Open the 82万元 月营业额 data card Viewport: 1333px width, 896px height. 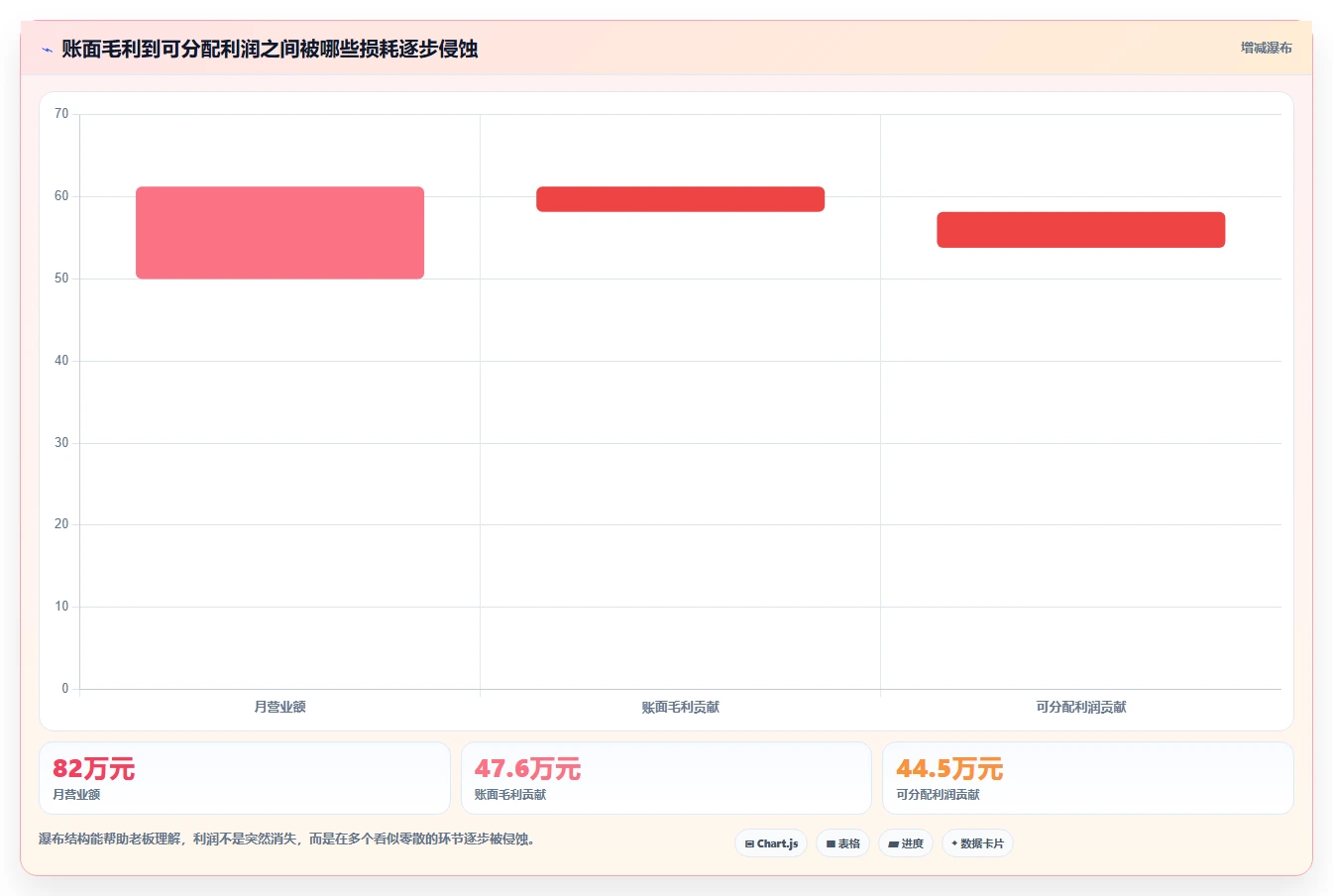(245, 778)
